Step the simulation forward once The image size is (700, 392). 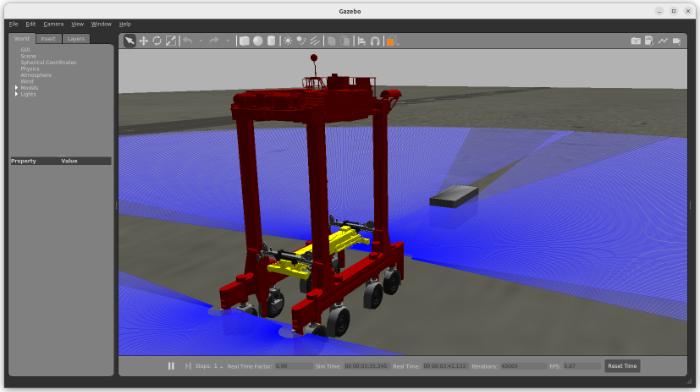click(188, 366)
